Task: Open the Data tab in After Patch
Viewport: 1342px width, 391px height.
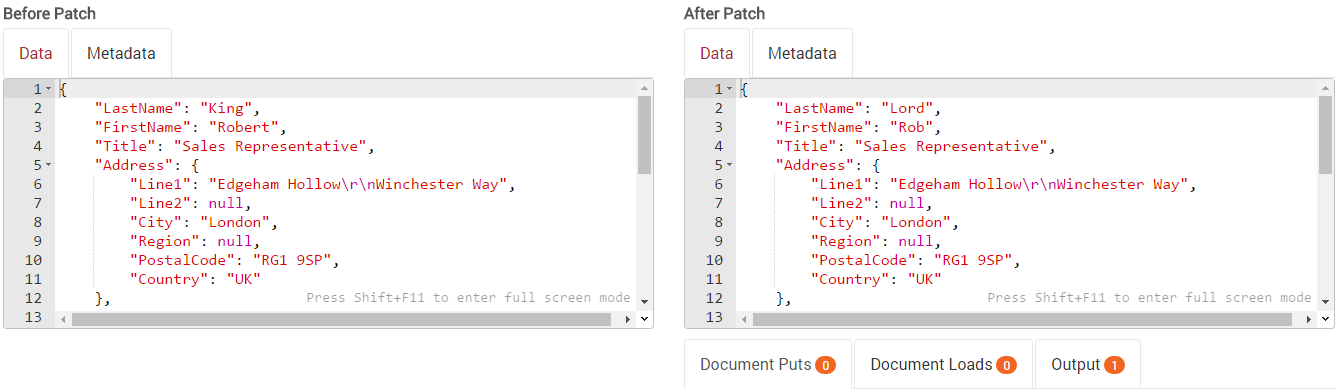Action: [717, 53]
